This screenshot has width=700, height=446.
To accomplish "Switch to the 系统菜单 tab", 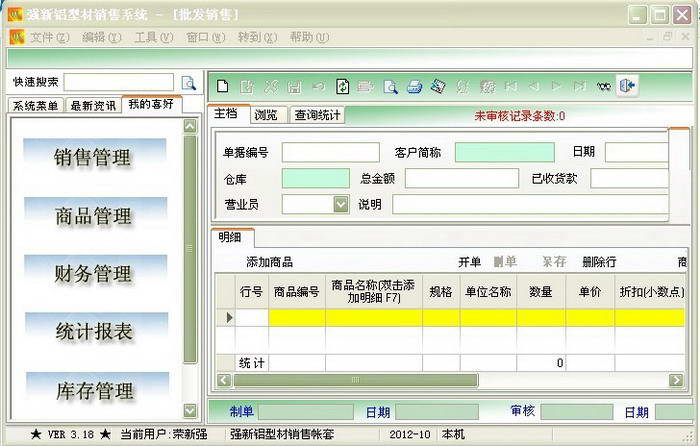I will pos(36,106).
